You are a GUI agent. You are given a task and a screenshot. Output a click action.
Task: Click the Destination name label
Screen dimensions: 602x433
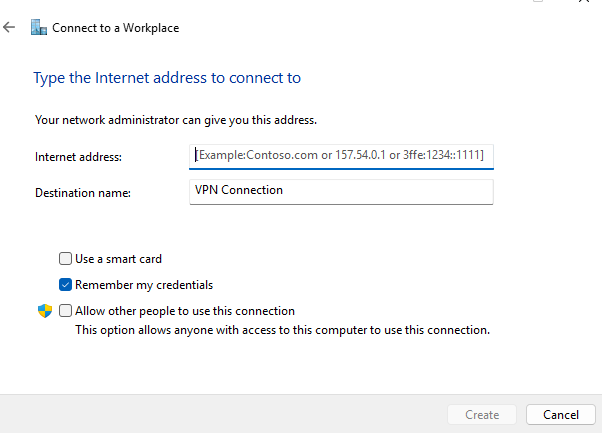[x=82, y=191]
